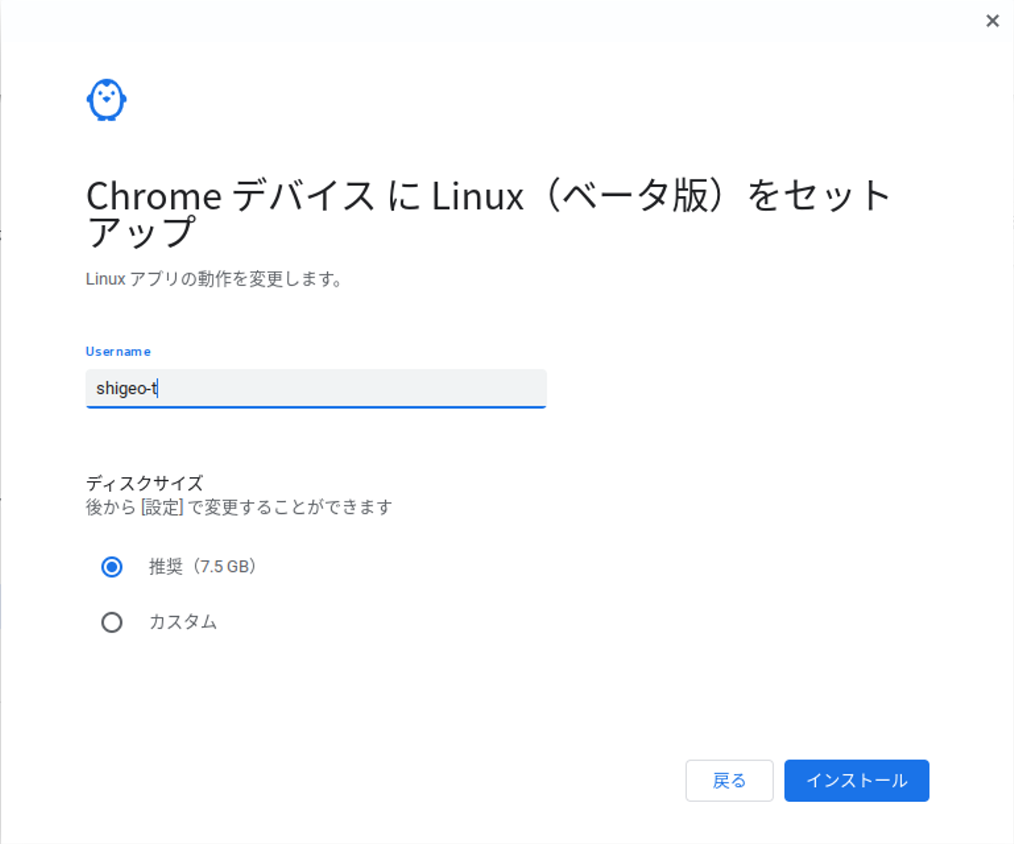
Task: Select the 推奨 (7.5 GB) radio button
Action: (x=112, y=567)
